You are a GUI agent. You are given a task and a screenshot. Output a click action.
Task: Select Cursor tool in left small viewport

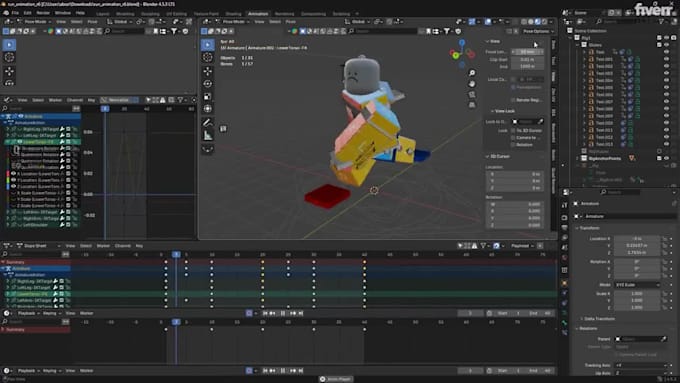(10, 57)
